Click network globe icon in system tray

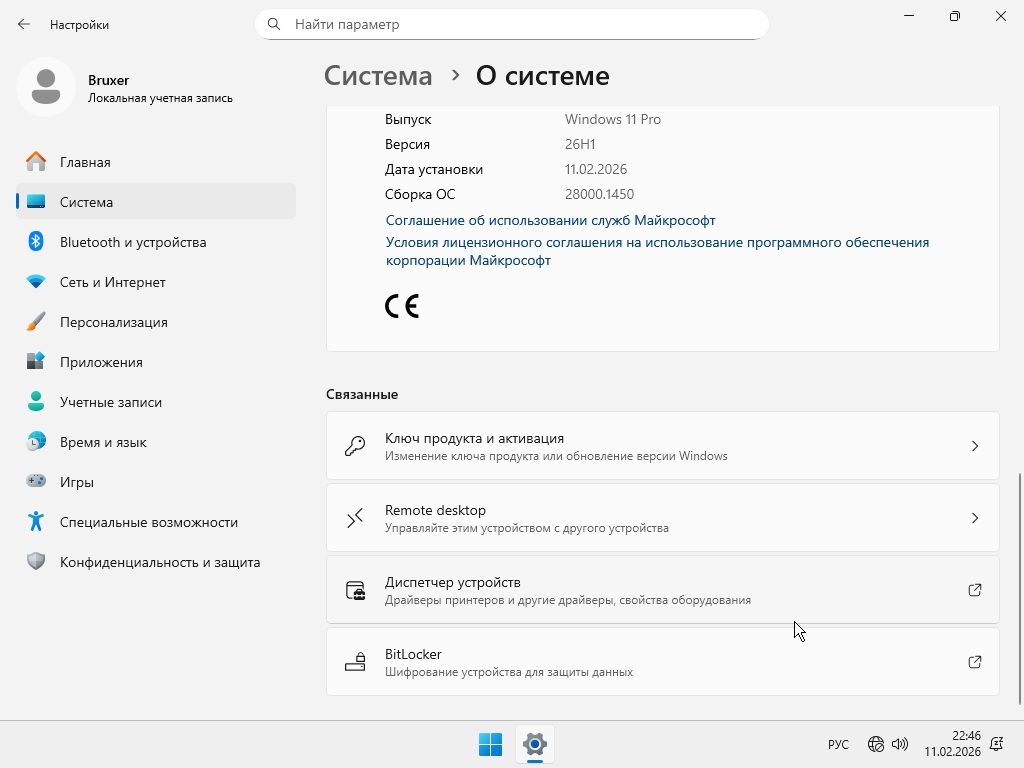coord(876,744)
